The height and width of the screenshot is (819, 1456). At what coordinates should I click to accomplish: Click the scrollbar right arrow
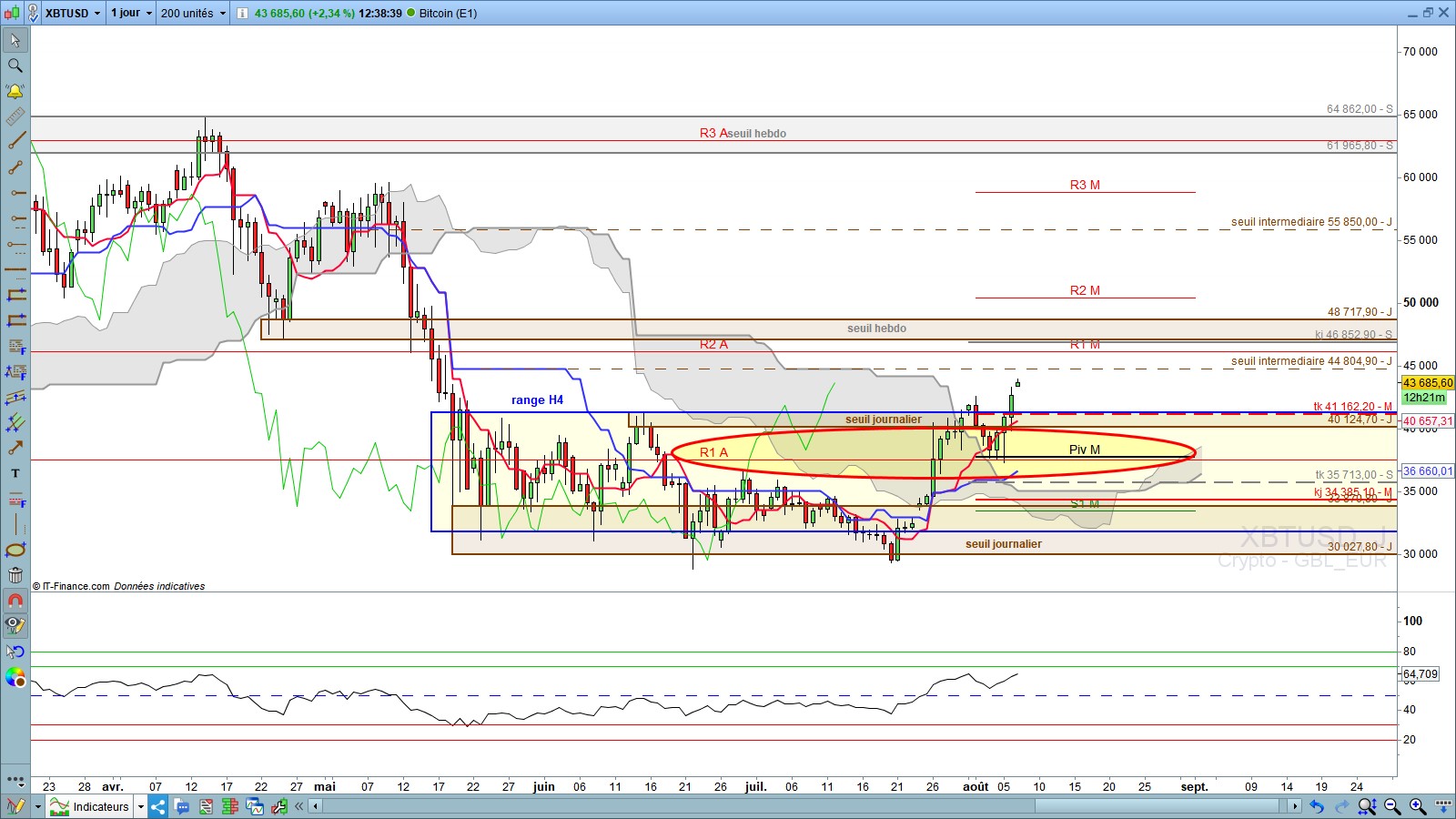coord(1295,806)
